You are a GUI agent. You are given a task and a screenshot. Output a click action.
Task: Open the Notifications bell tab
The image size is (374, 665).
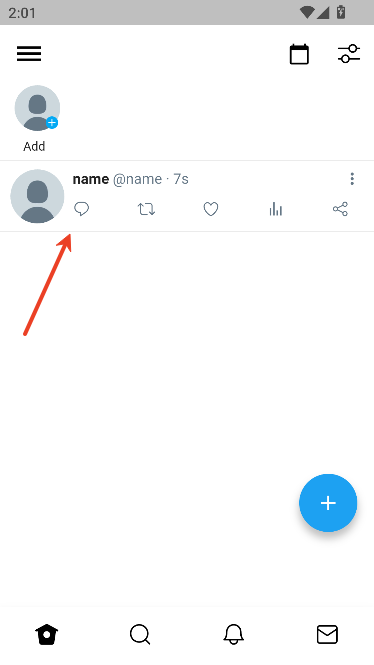click(x=234, y=635)
